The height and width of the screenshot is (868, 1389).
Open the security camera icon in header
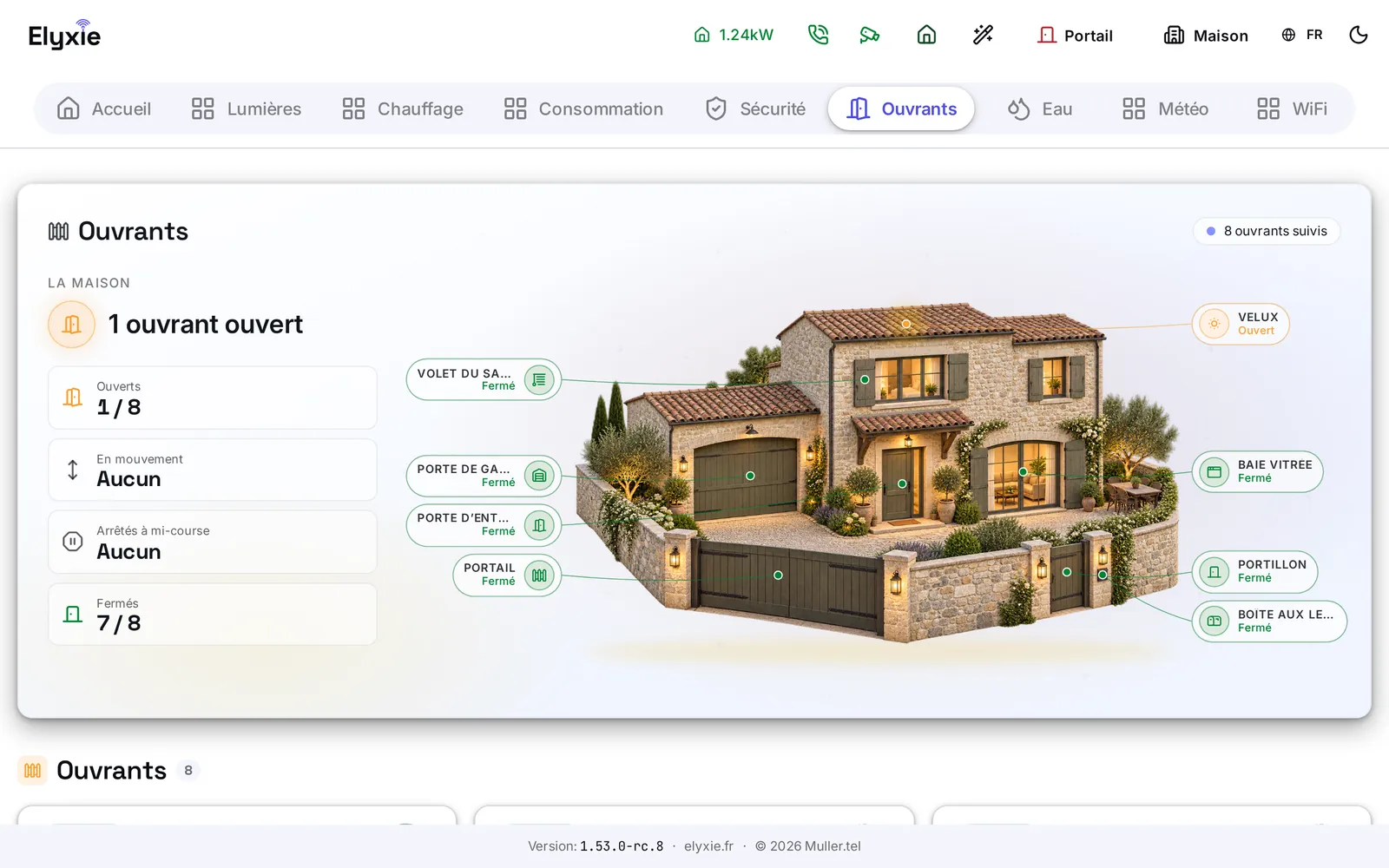tap(870, 35)
